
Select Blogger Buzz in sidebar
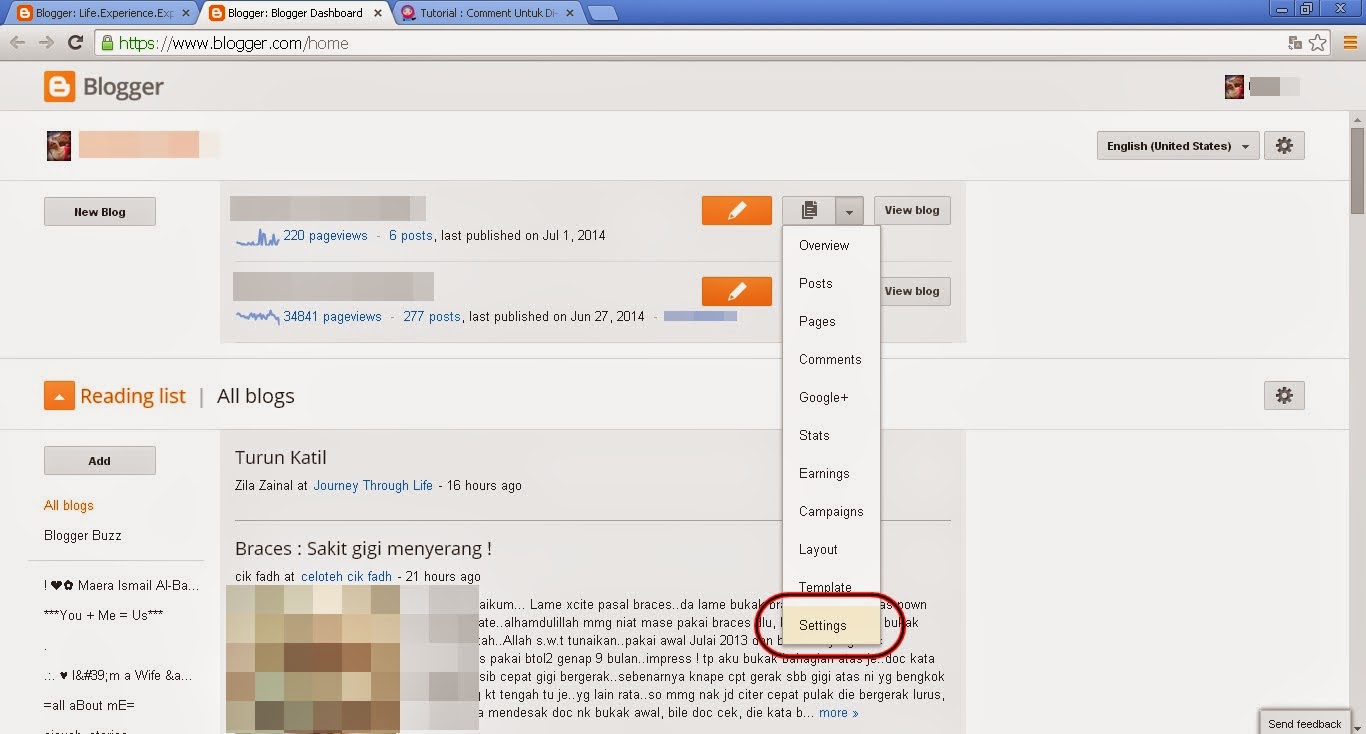tap(83, 536)
